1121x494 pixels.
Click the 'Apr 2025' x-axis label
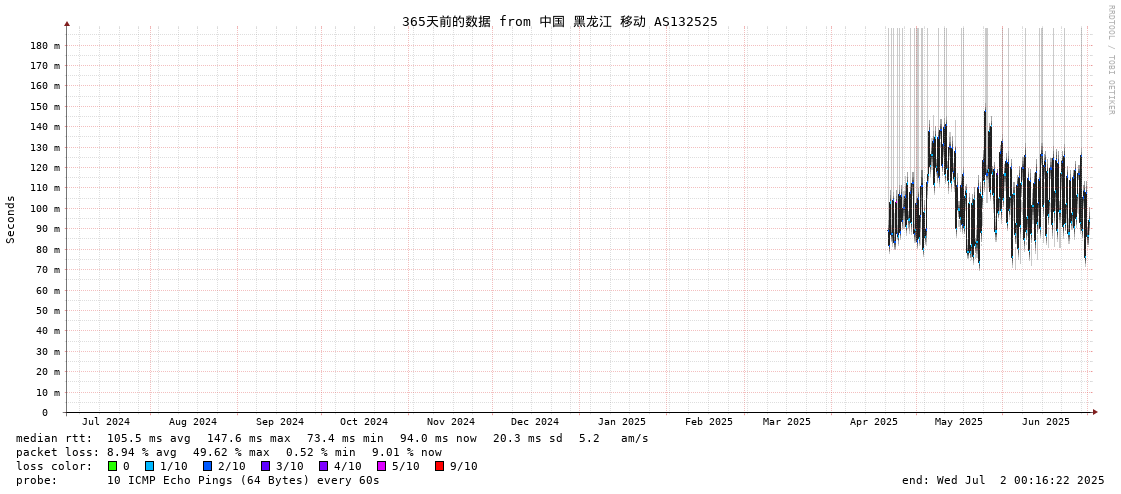point(874,422)
